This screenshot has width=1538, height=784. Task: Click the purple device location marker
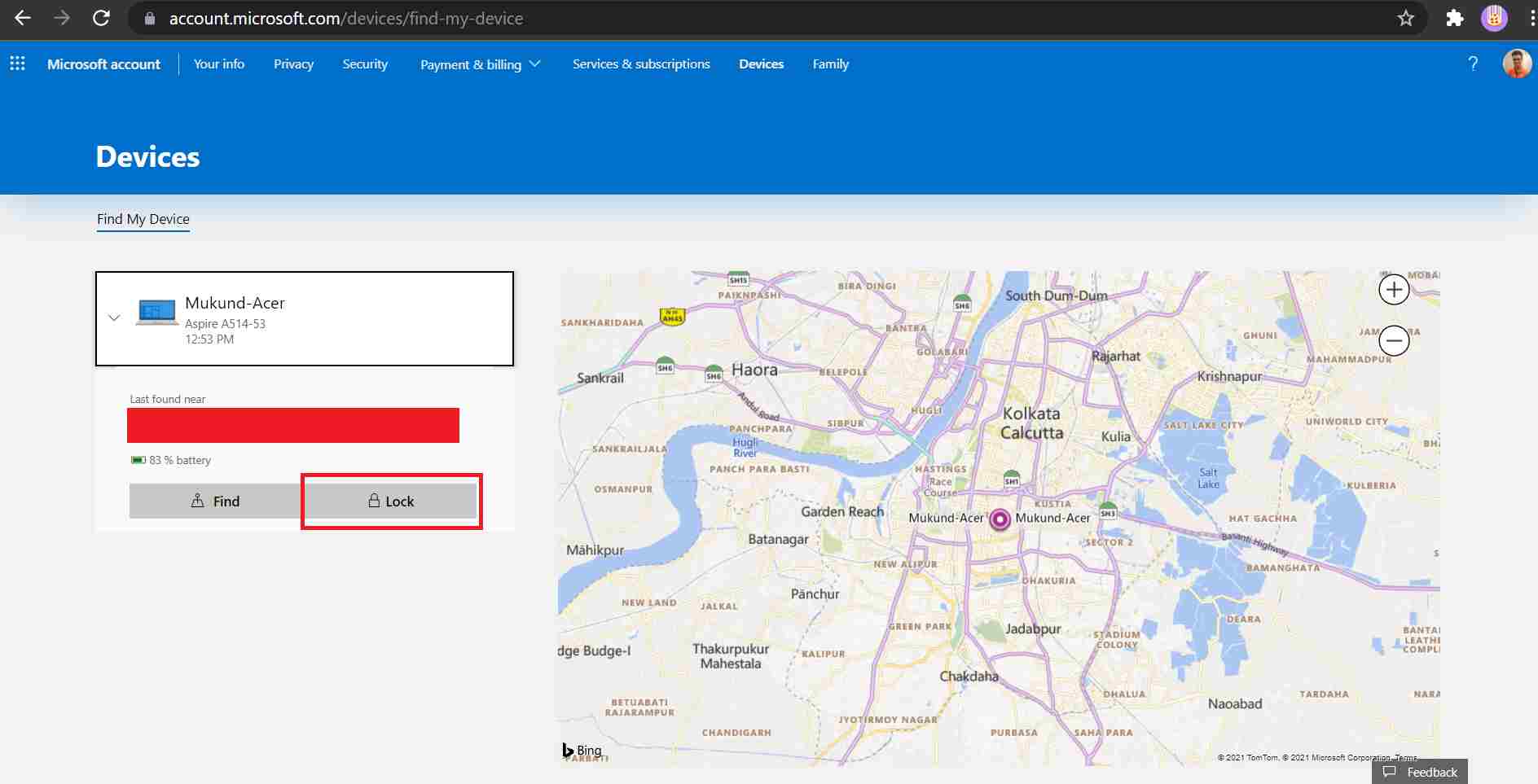[x=1000, y=519]
